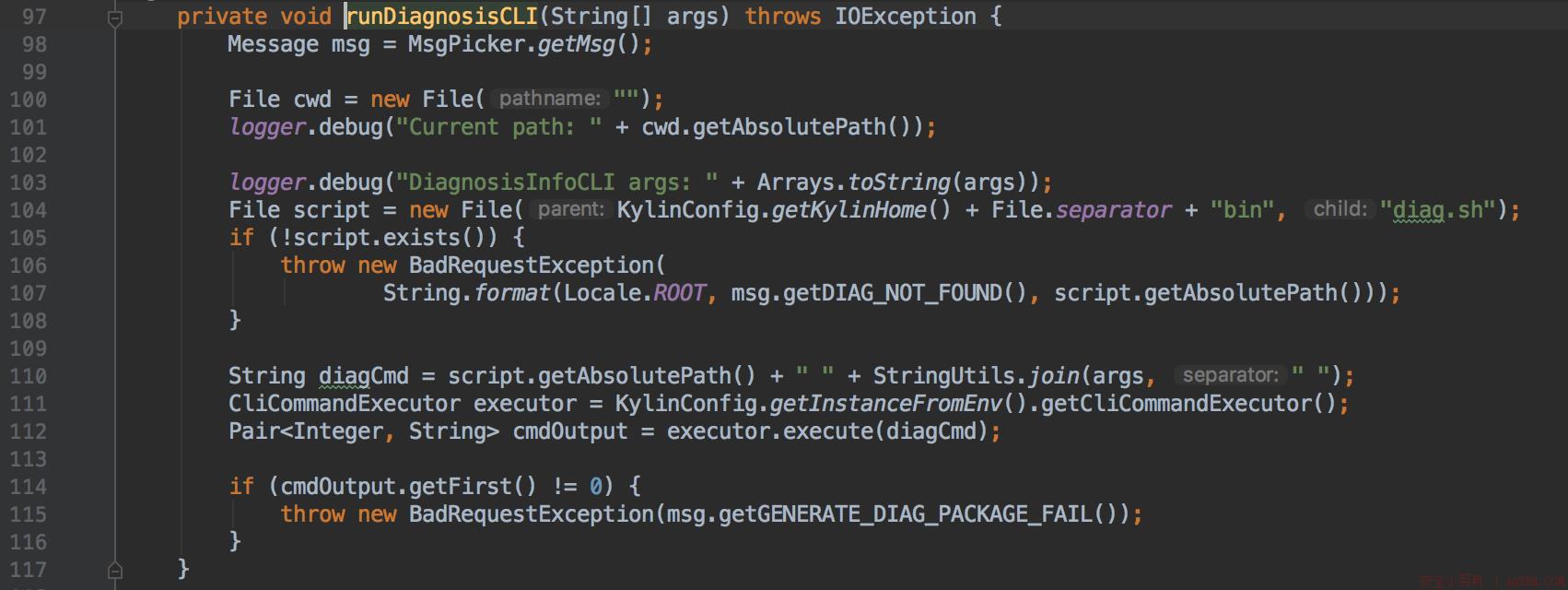This screenshot has height=590, width=1568.
Task: Click the 'parent:' parameter hint
Action: click(x=570, y=209)
